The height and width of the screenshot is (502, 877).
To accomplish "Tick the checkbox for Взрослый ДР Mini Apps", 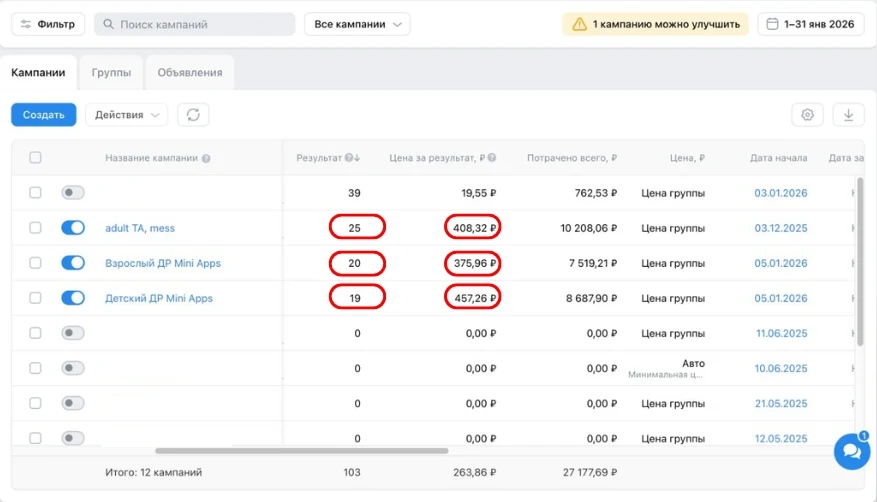I will click(x=35, y=263).
